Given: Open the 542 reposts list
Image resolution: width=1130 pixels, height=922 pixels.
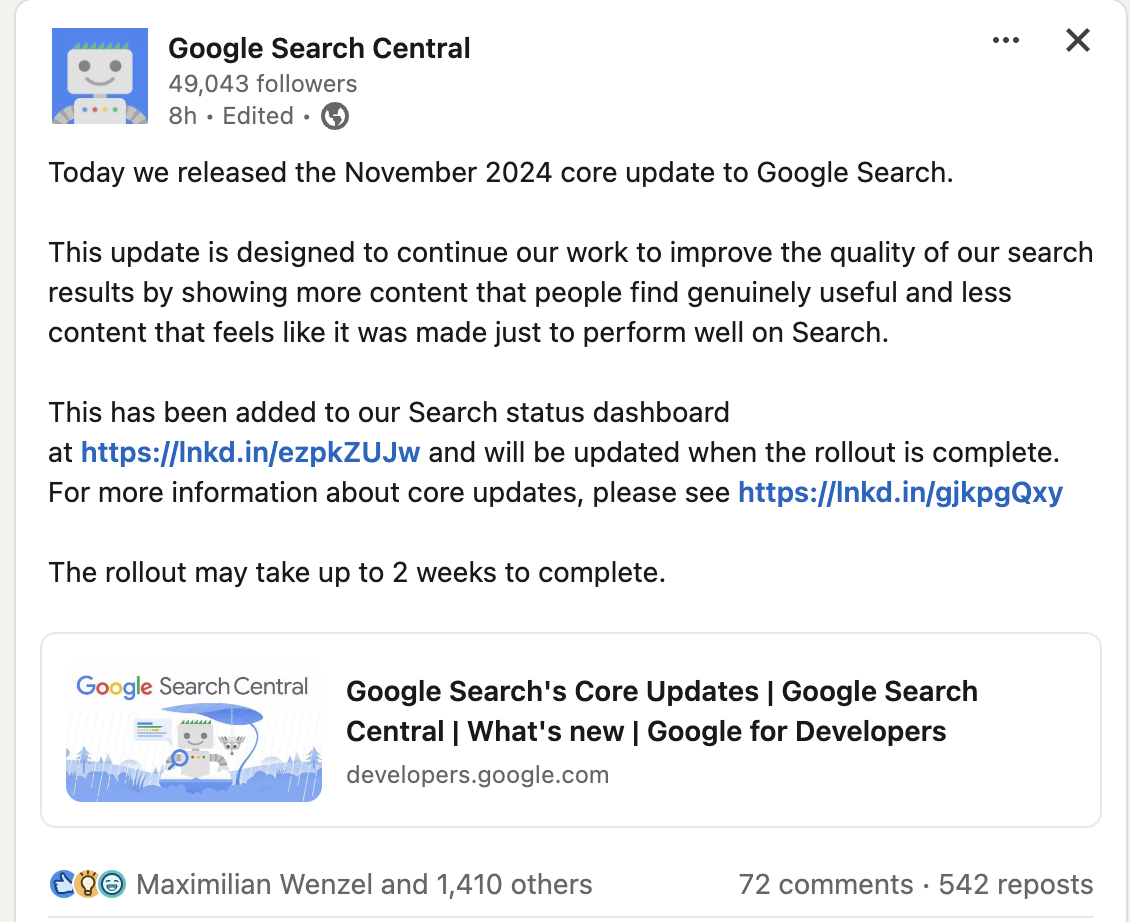Looking at the screenshot, I should (x=1016, y=884).
